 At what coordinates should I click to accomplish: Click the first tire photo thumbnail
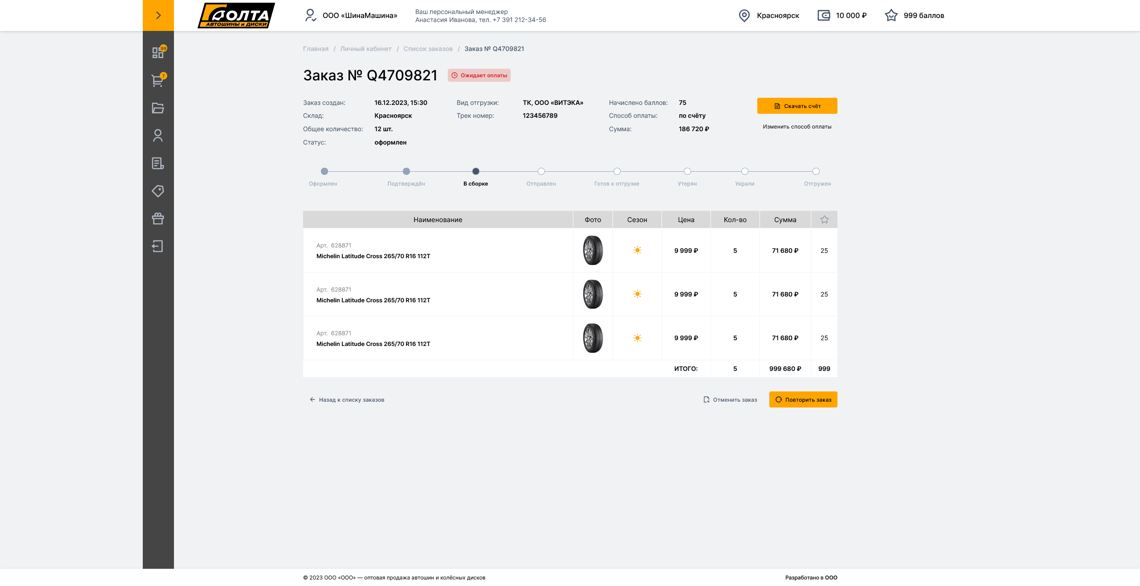pos(593,250)
